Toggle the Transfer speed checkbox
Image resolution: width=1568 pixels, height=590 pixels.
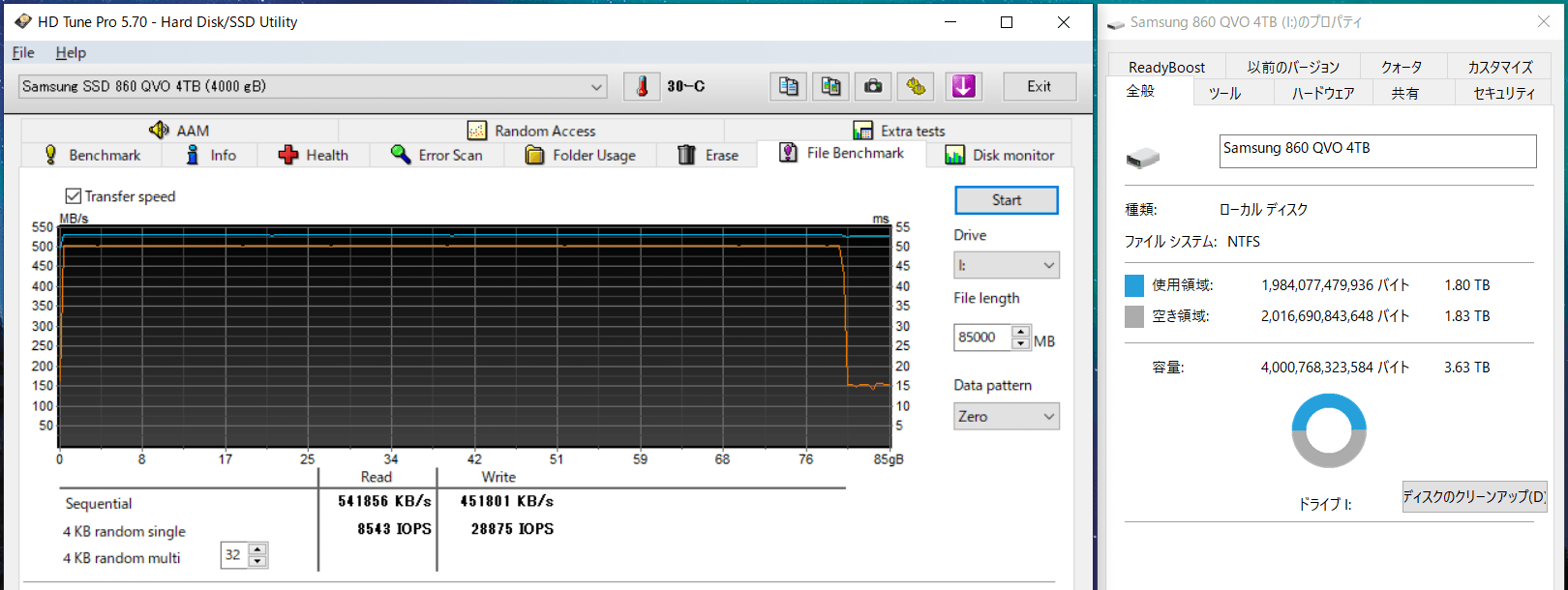coord(73,196)
